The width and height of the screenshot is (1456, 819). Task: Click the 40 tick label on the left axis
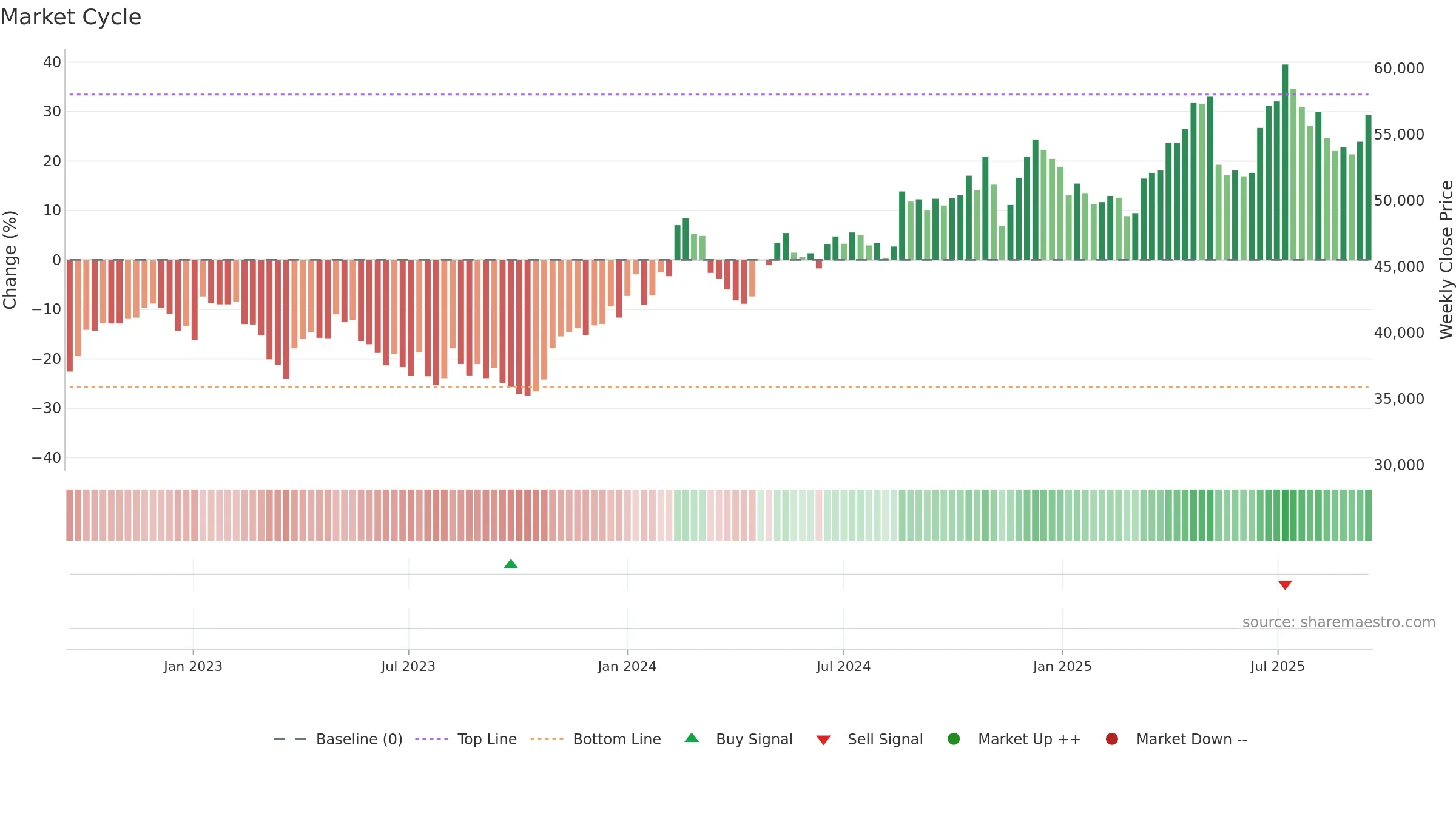pos(52,62)
